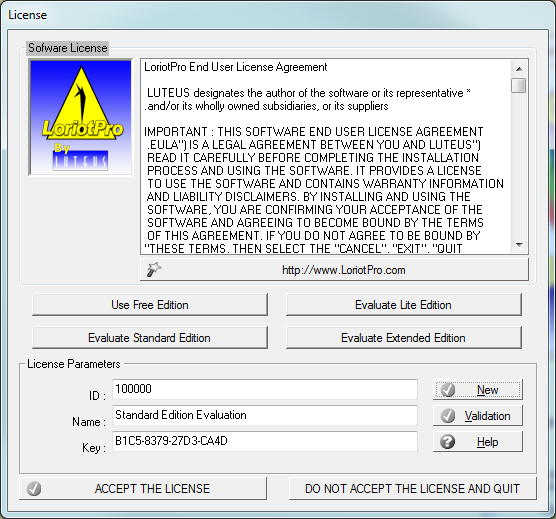Select Evaluate Standard Edition
556x519 pixels.
point(150,337)
